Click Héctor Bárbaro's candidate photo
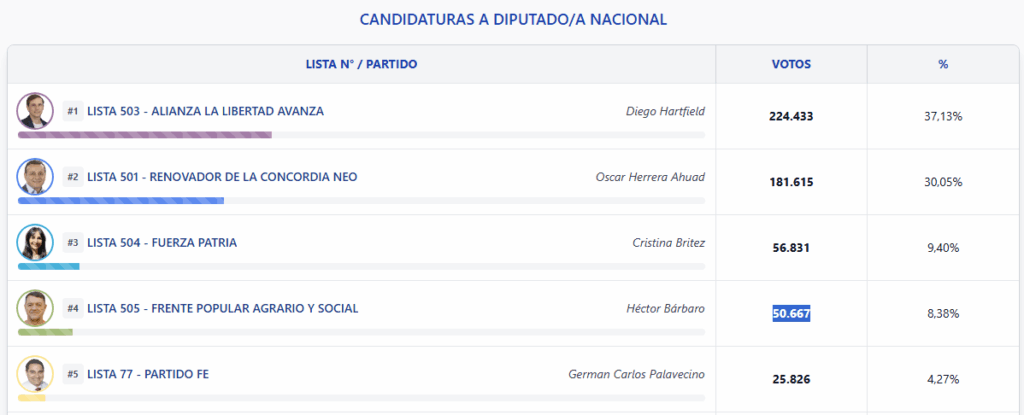 click(x=35, y=308)
